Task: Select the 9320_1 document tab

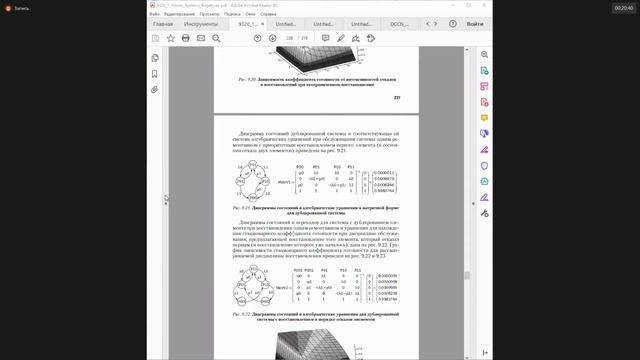Action: [247, 24]
